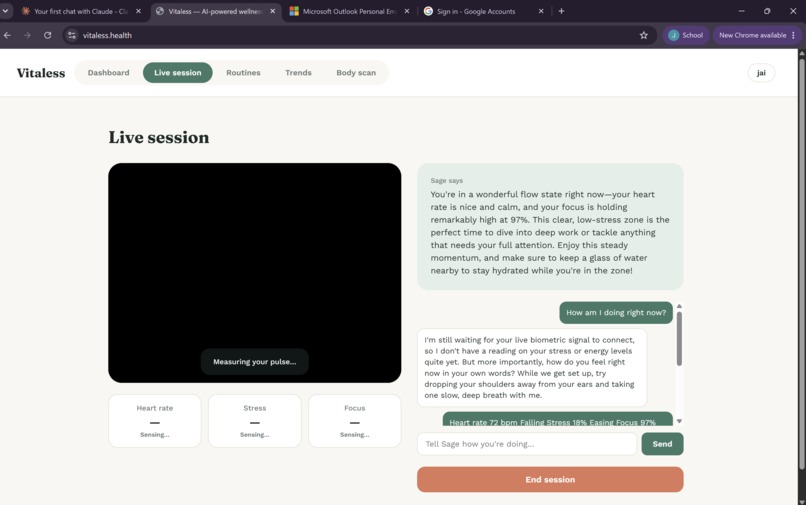Close the Claude chat tab
Screen dimensions: 806x505
[138, 11]
